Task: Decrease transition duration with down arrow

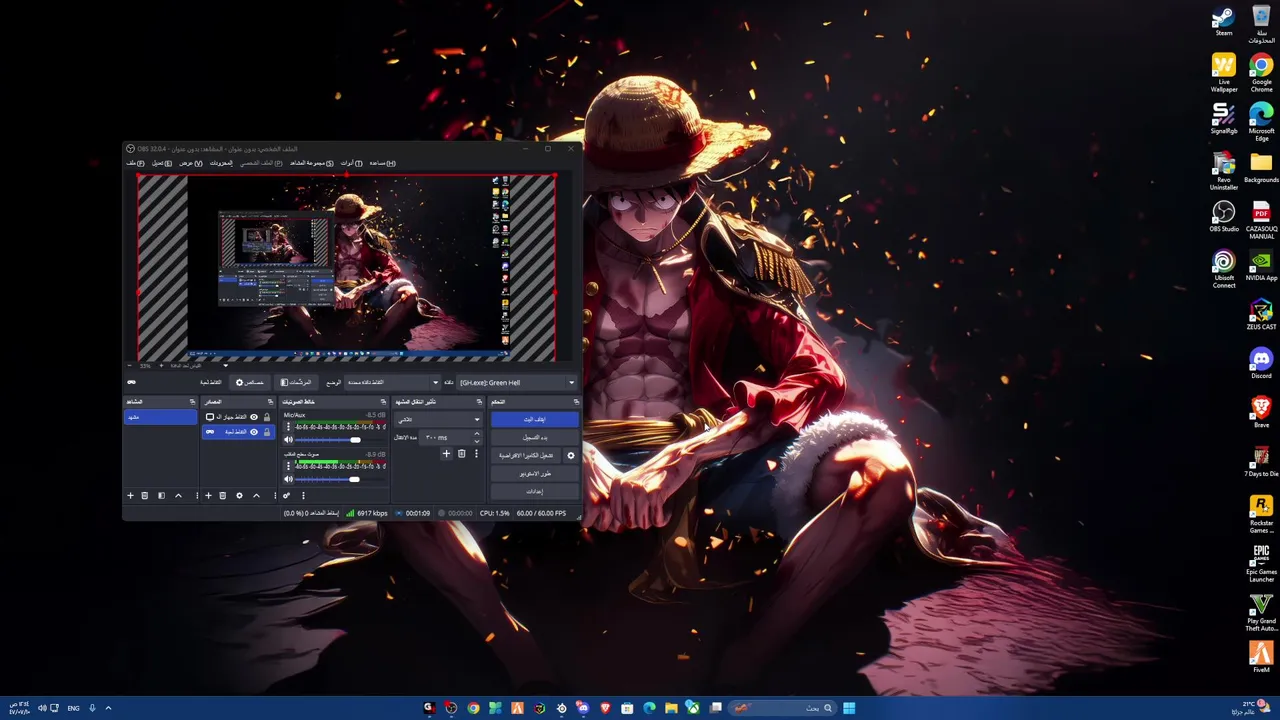Action: click(x=476, y=441)
